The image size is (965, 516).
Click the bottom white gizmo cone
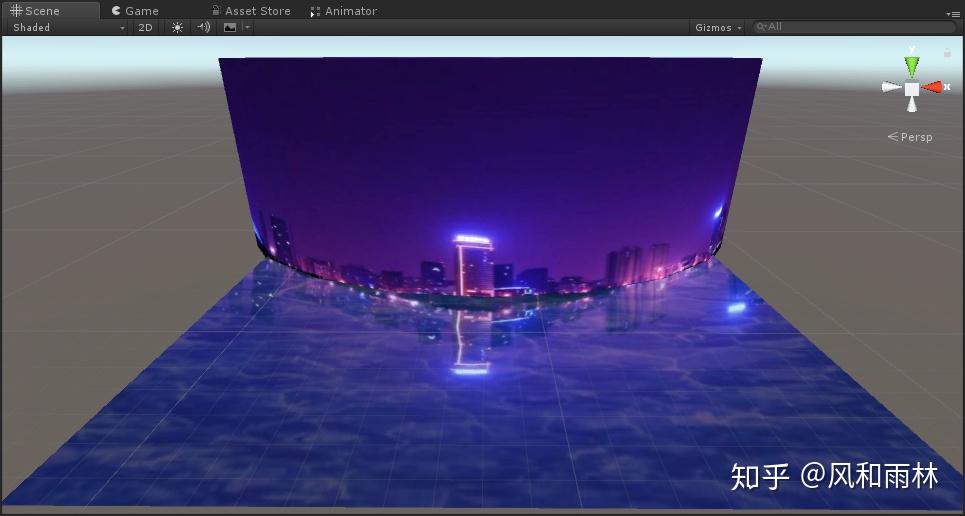(912, 105)
